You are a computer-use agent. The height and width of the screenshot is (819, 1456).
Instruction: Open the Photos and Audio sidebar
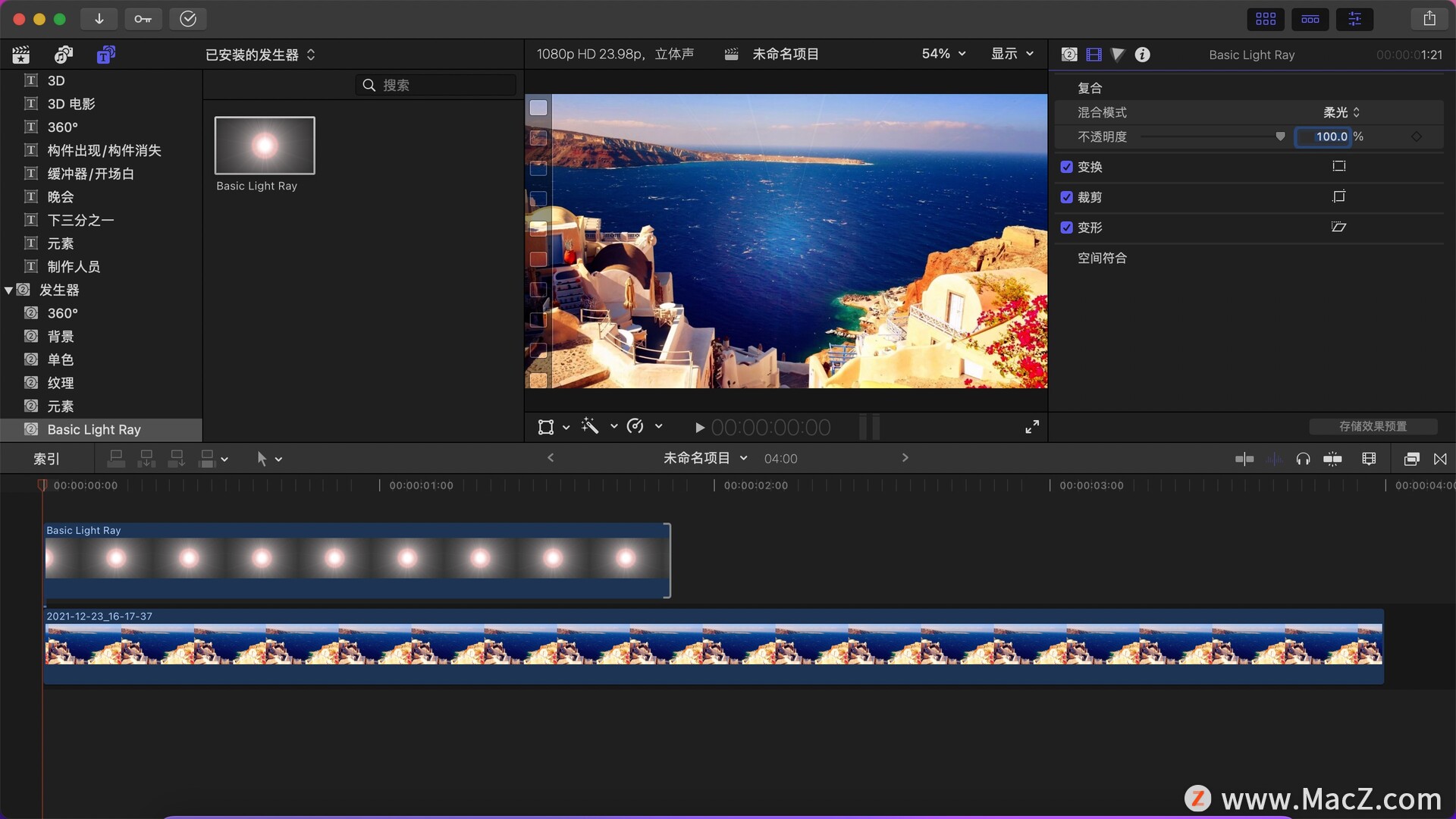point(64,55)
